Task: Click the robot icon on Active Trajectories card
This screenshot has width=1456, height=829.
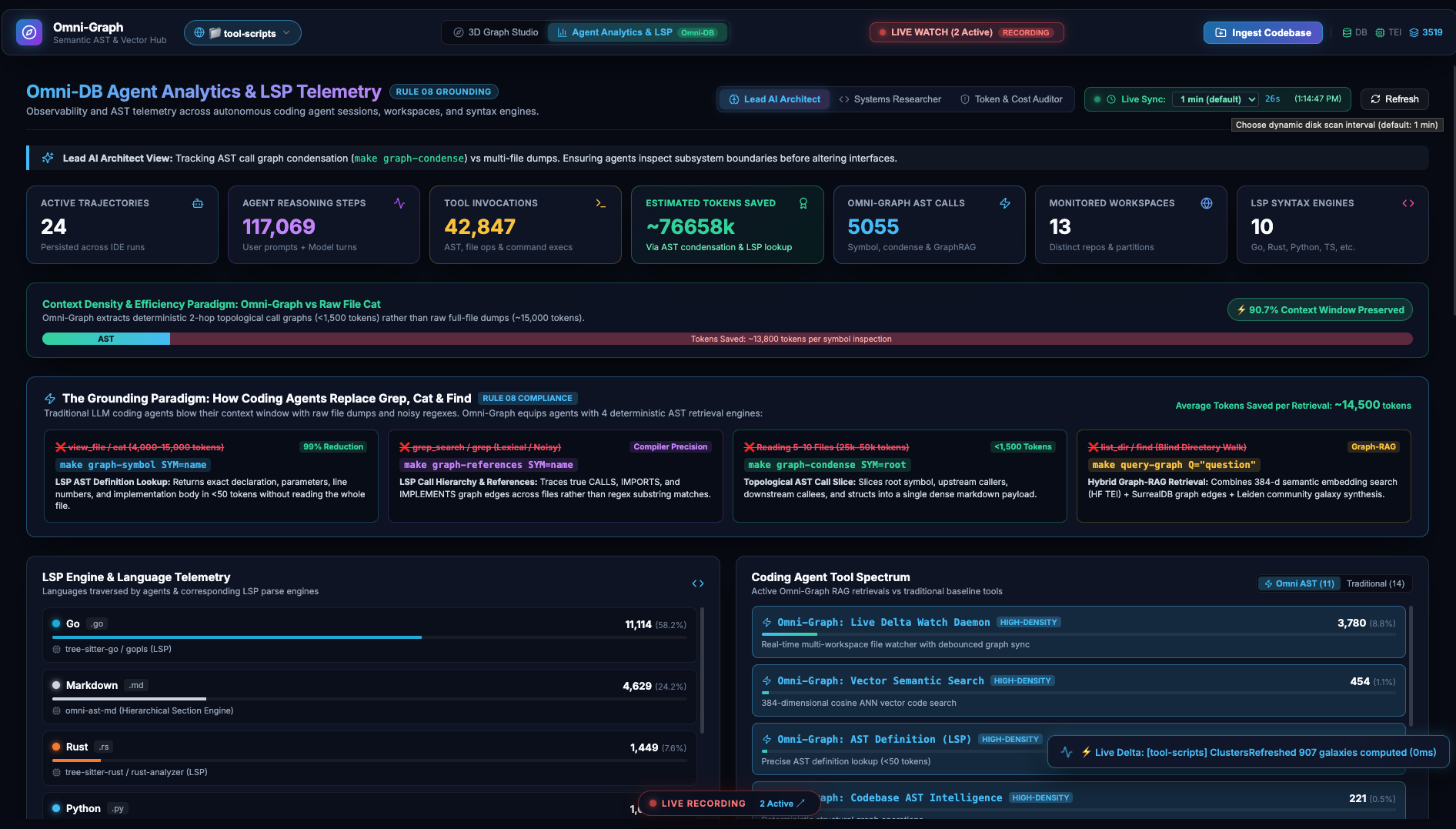Action: (x=198, y=203)
